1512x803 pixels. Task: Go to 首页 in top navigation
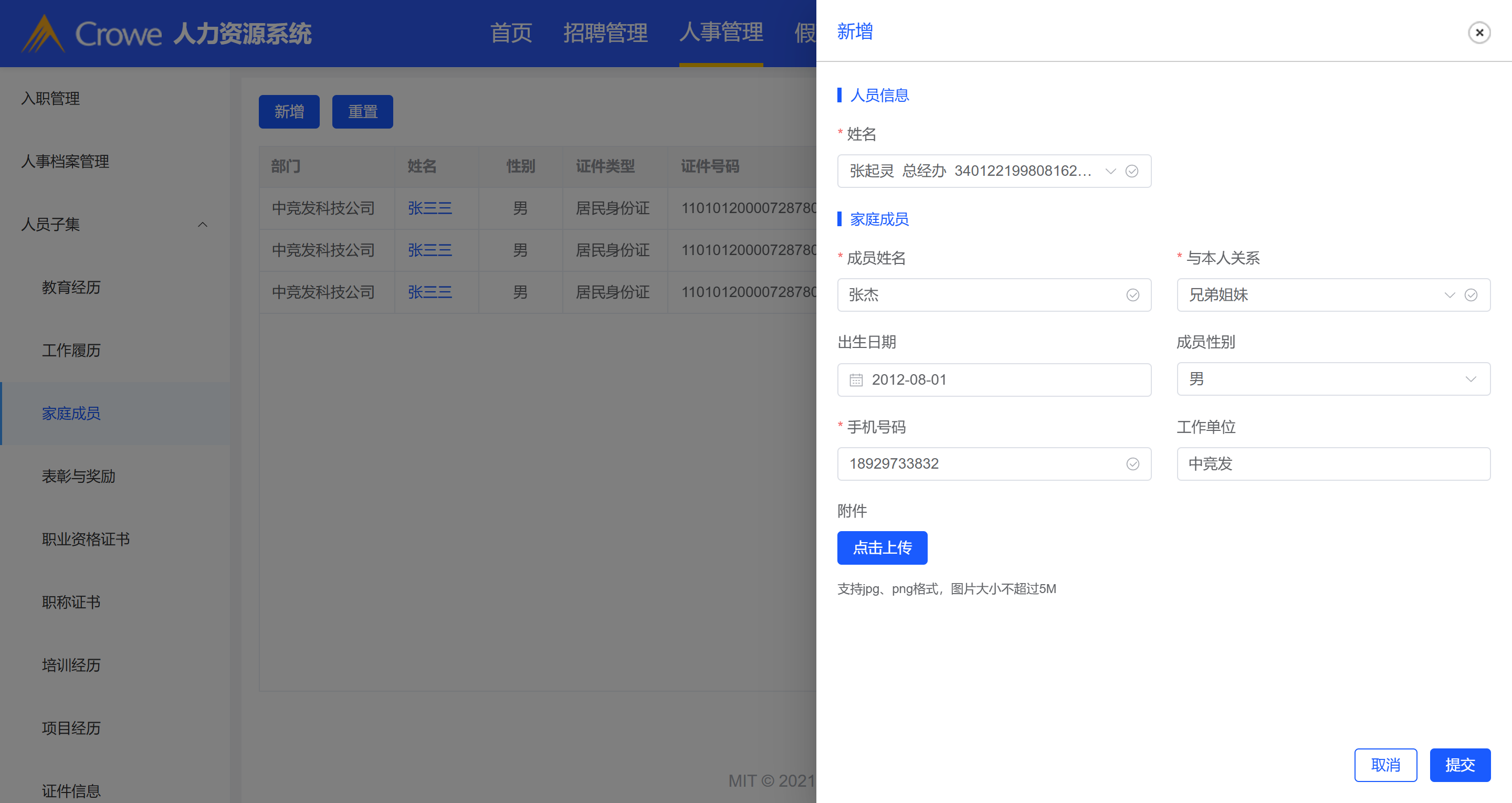tap(511, 33)
